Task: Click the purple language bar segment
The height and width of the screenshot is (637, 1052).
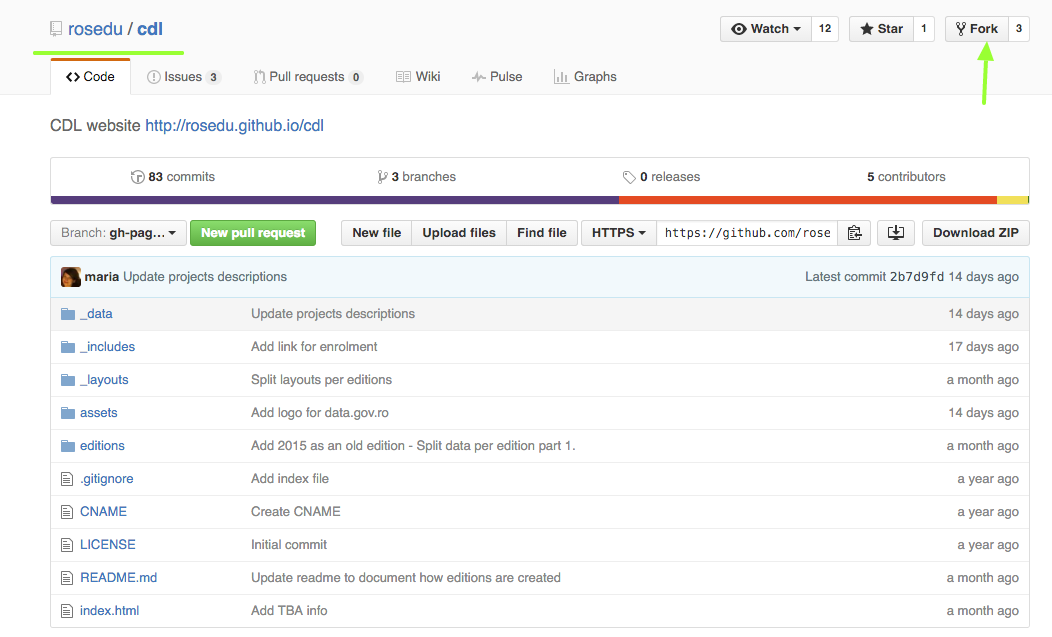Action: pyautogui.click(x=335, y=200)
